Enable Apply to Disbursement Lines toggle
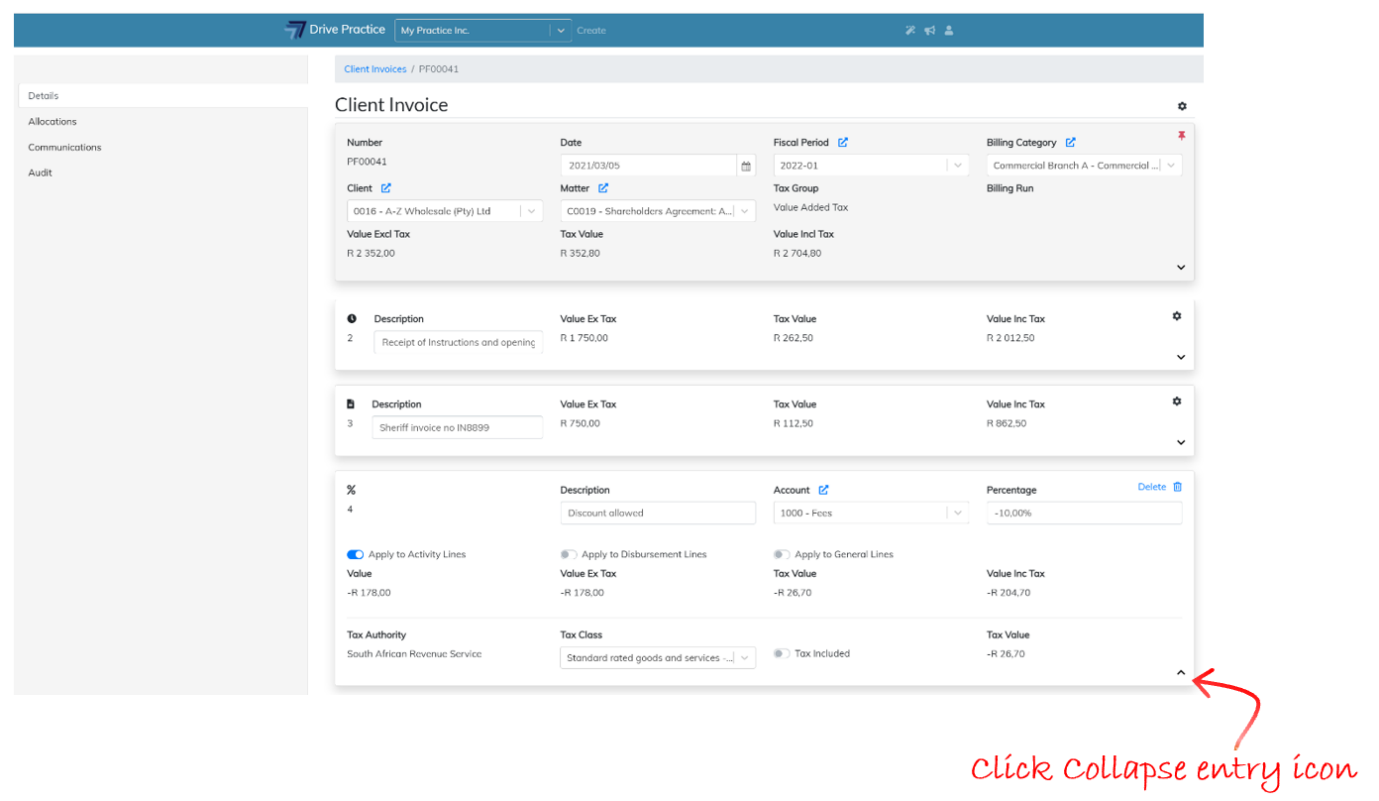The height and width of the screenshot is (801, 1379). tap(568, 554)
